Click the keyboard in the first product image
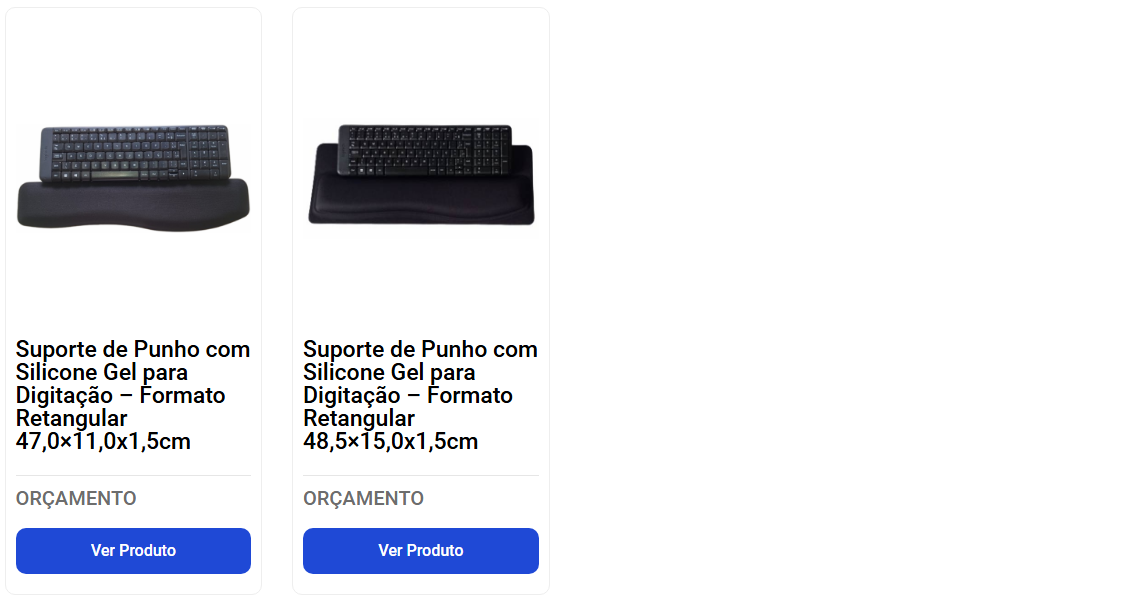The height and width of the screenshot is (599, 1131). tap(135, 153)
